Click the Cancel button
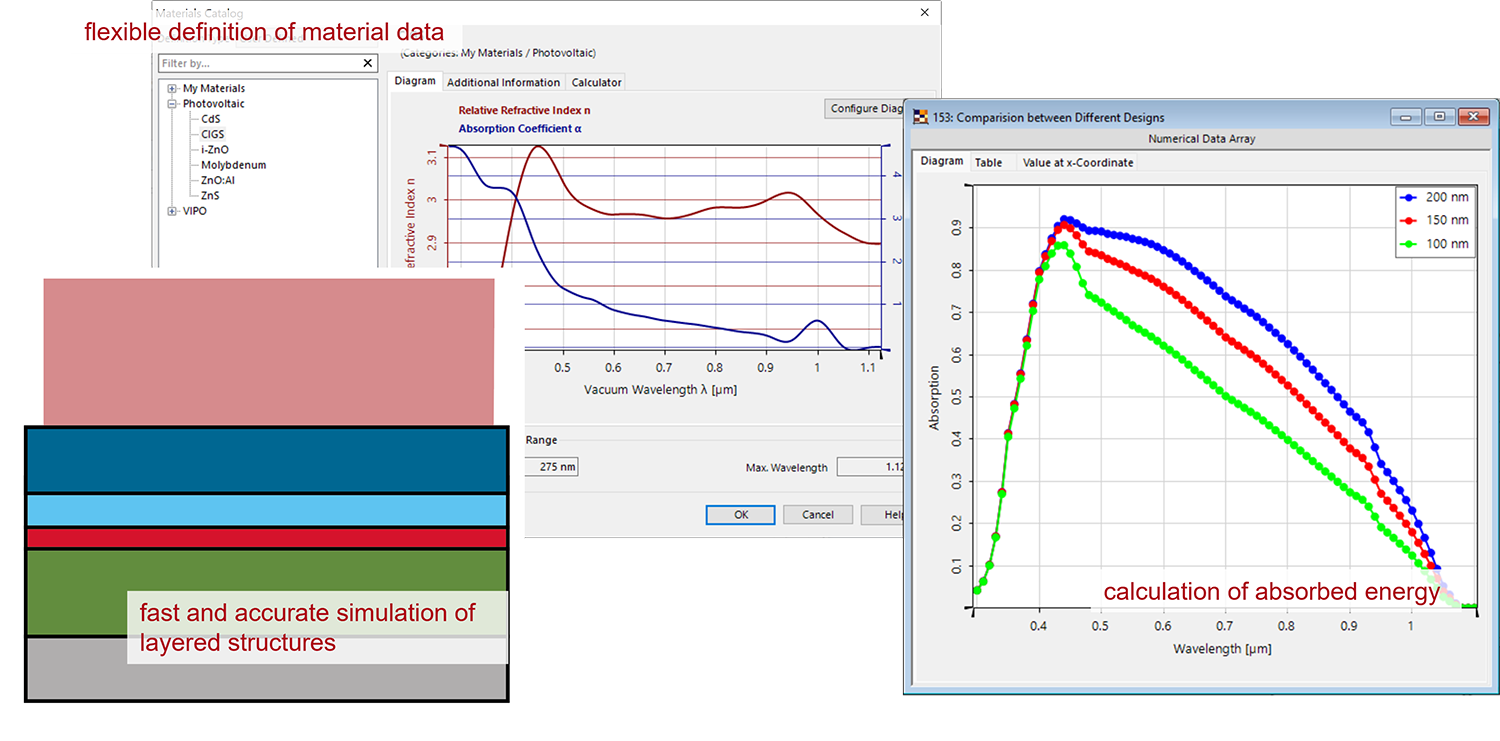This screenshot has height=741, width=1500. (817, 514)
